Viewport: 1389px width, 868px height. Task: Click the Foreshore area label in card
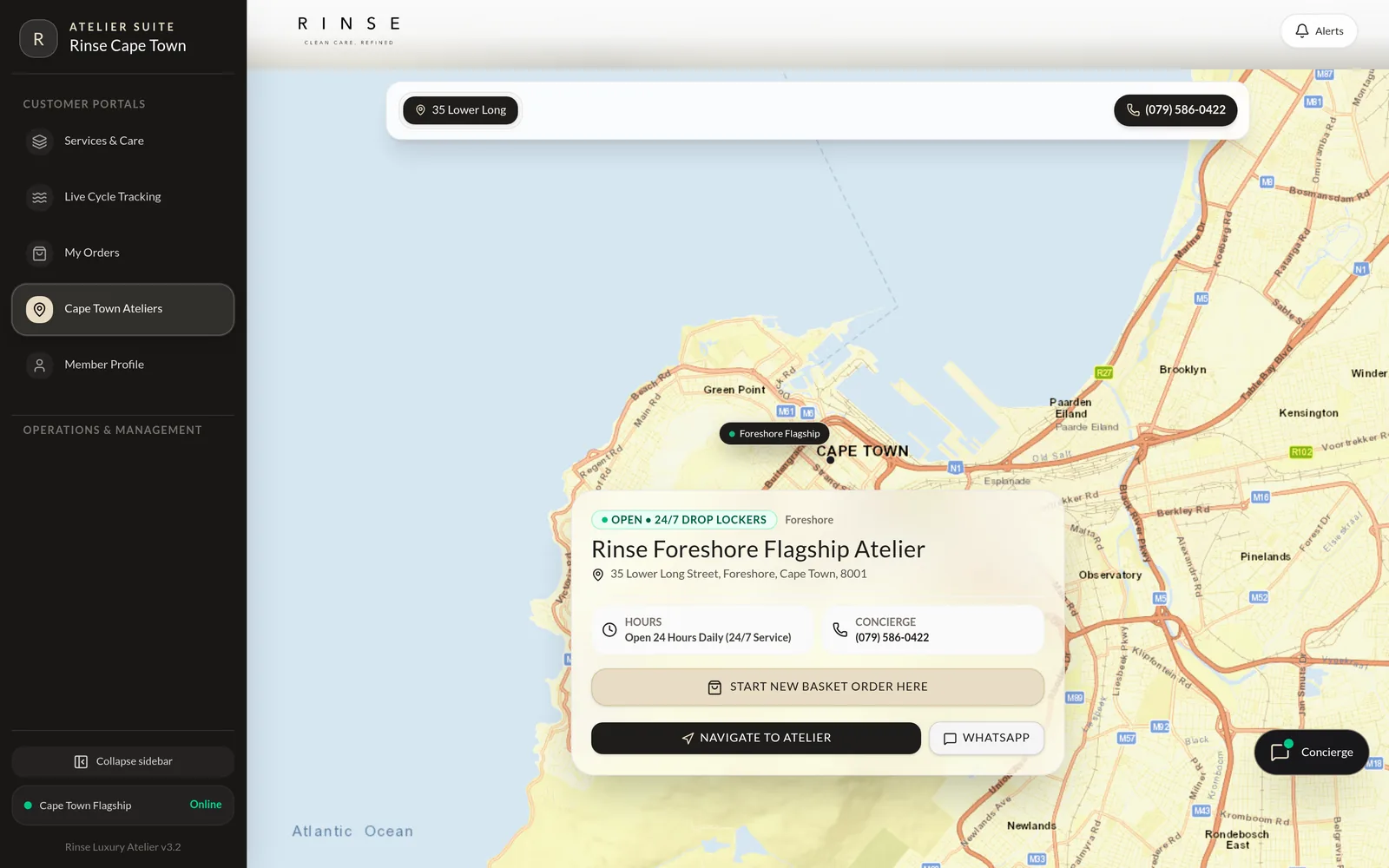[x=809, y=520]
